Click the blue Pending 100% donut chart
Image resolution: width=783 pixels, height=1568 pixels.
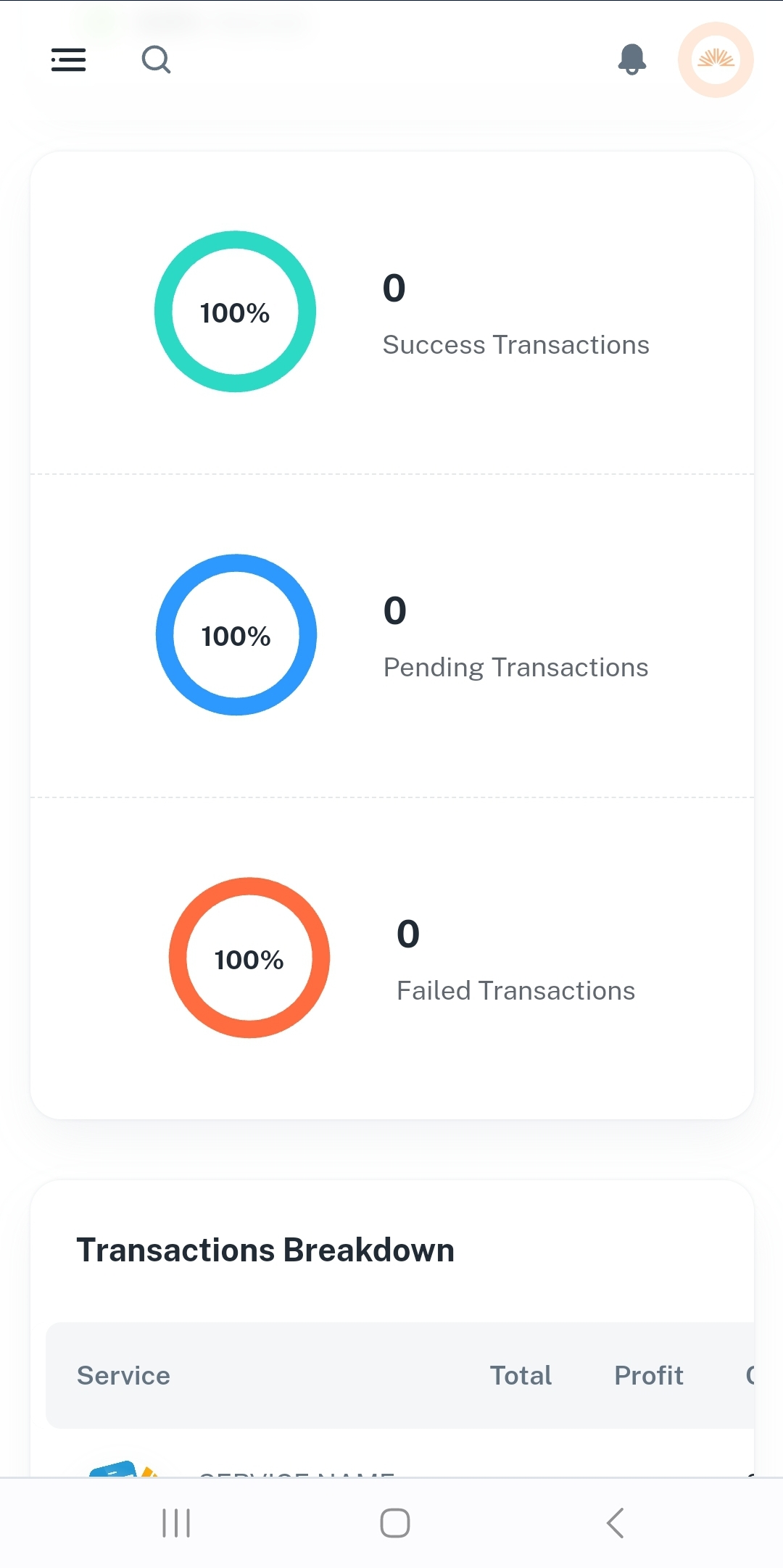click(236, 635)
